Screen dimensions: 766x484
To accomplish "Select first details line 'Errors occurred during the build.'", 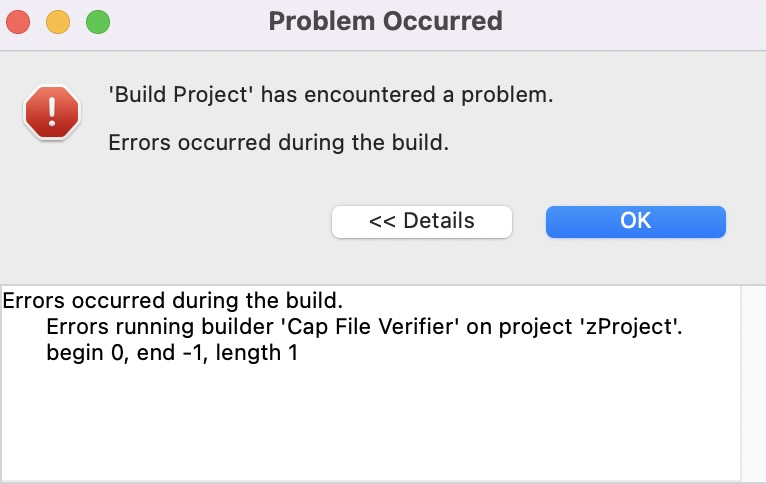I will (x=173, y=300).
